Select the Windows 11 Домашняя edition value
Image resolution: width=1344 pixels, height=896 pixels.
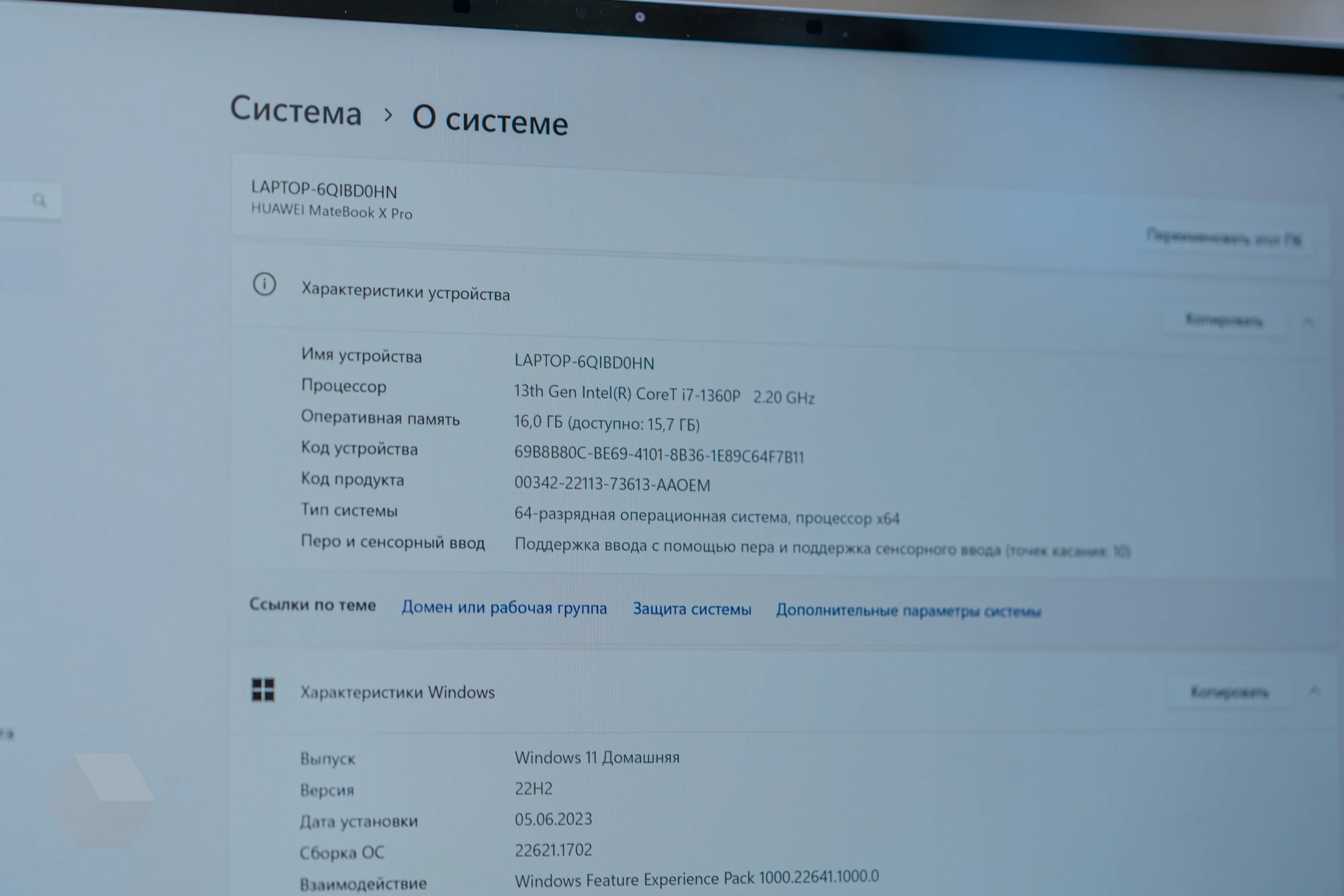tap(597, 758)
